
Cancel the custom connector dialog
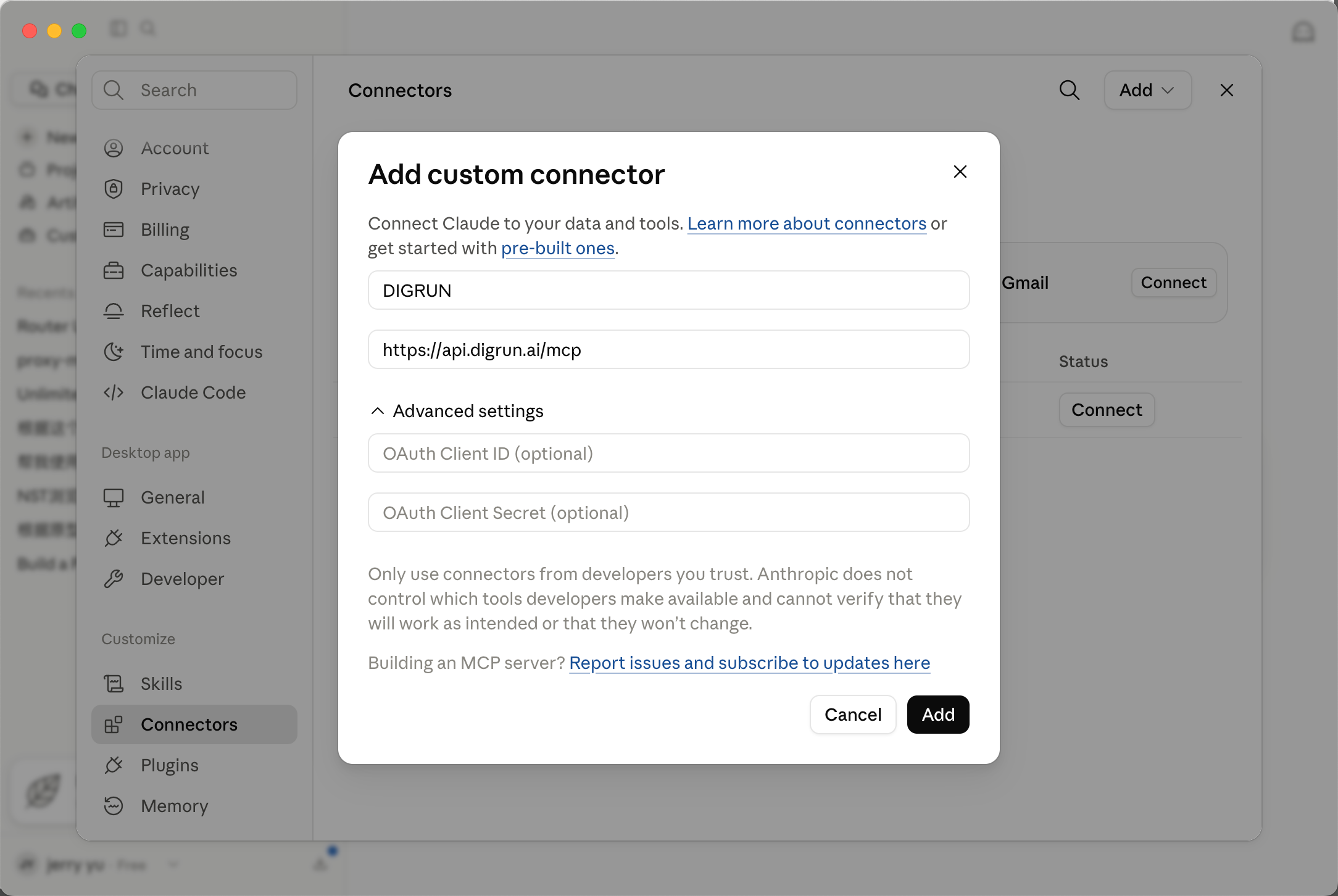pos(853,715)
